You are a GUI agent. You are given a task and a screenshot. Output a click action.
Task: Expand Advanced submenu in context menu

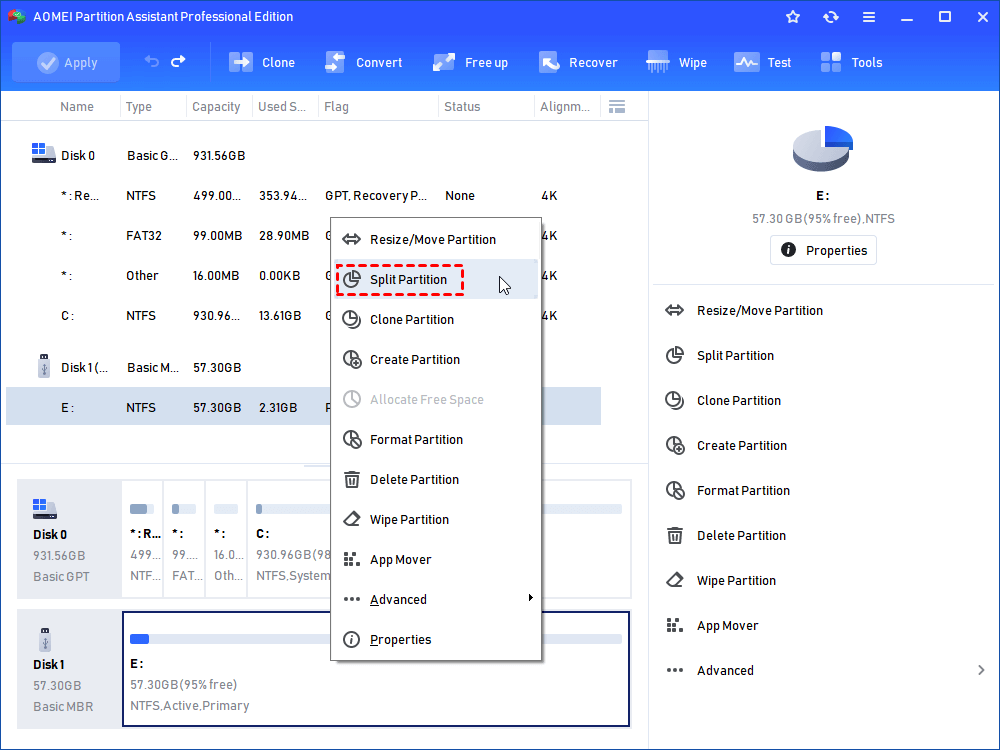coord(436,599)
